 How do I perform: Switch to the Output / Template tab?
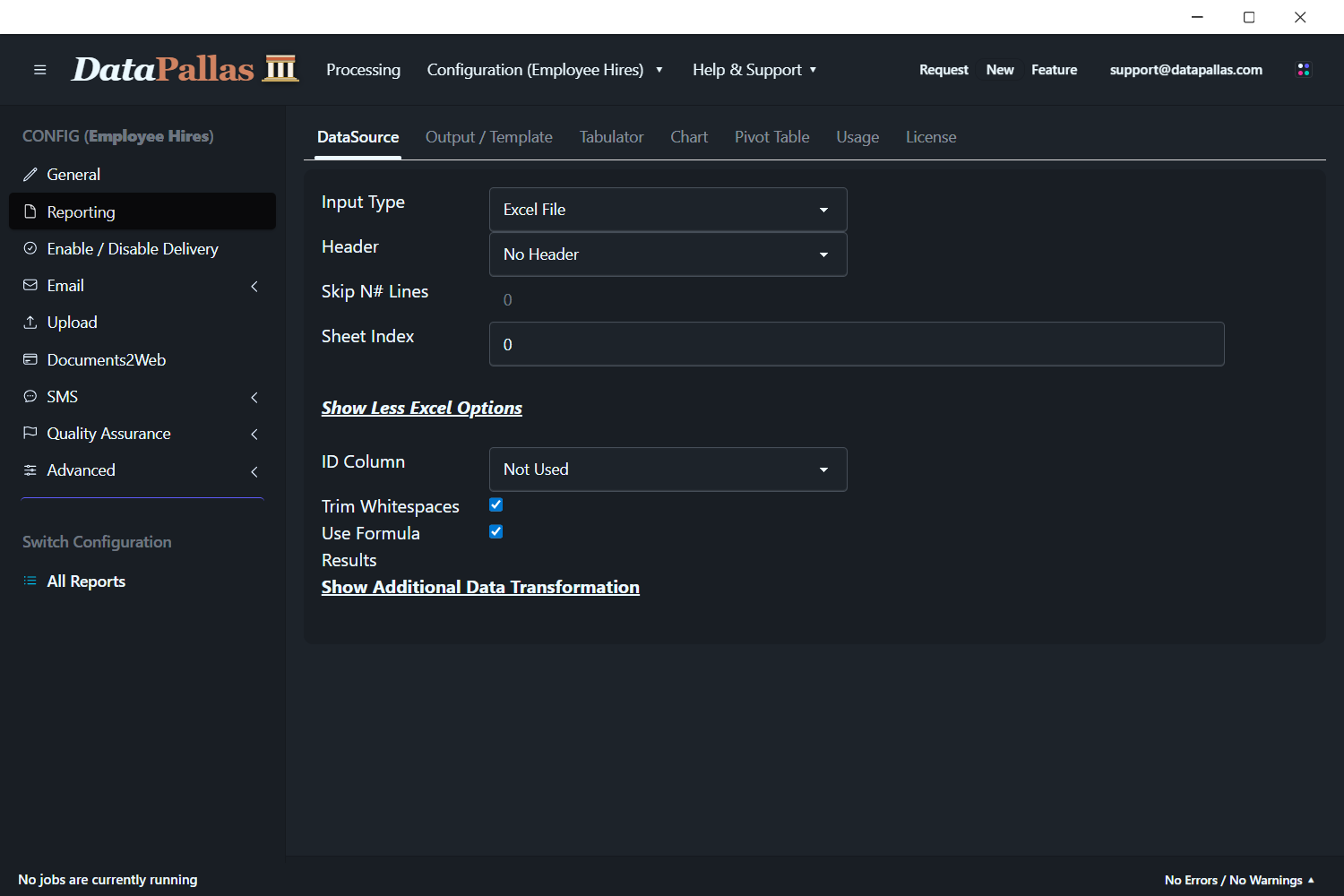click(489, 137)
